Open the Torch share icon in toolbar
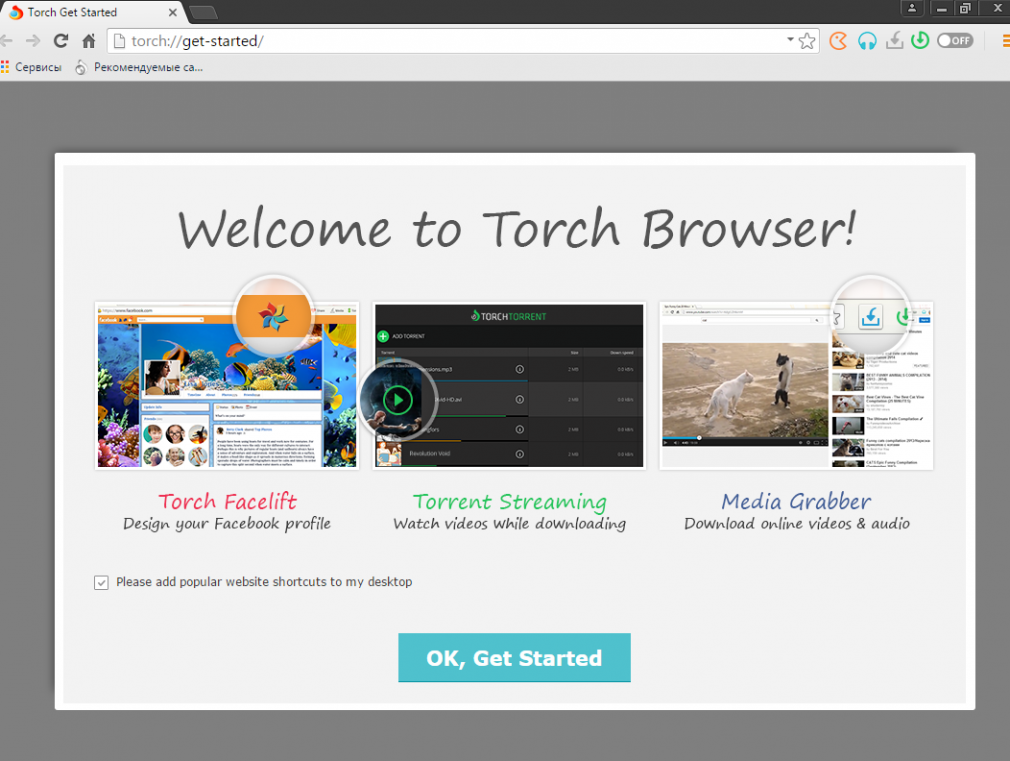This screenshot has height=761, width=1010. [838, 41]
